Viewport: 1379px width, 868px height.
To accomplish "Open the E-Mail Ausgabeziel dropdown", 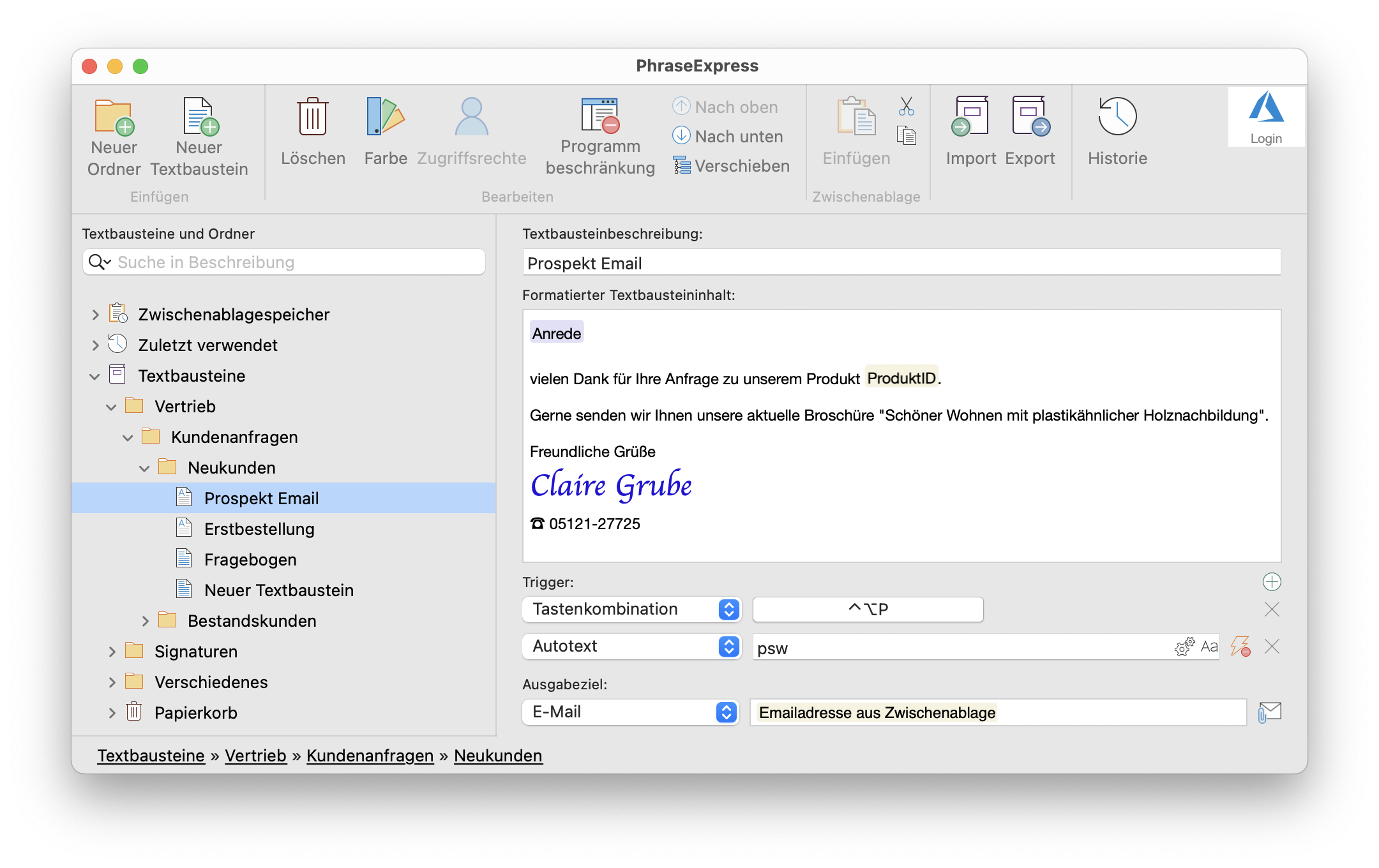I will [x=631, y=712].
